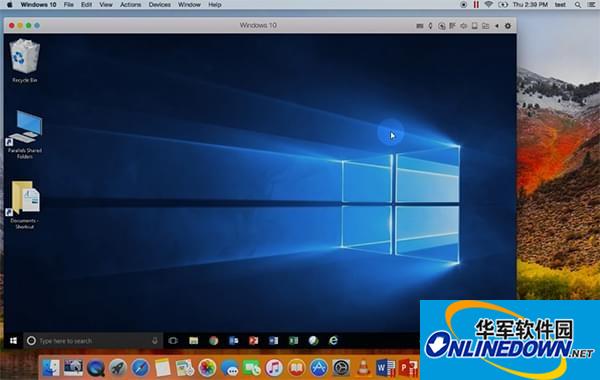Open App Store from the Dock

click(x=319, y=368)
